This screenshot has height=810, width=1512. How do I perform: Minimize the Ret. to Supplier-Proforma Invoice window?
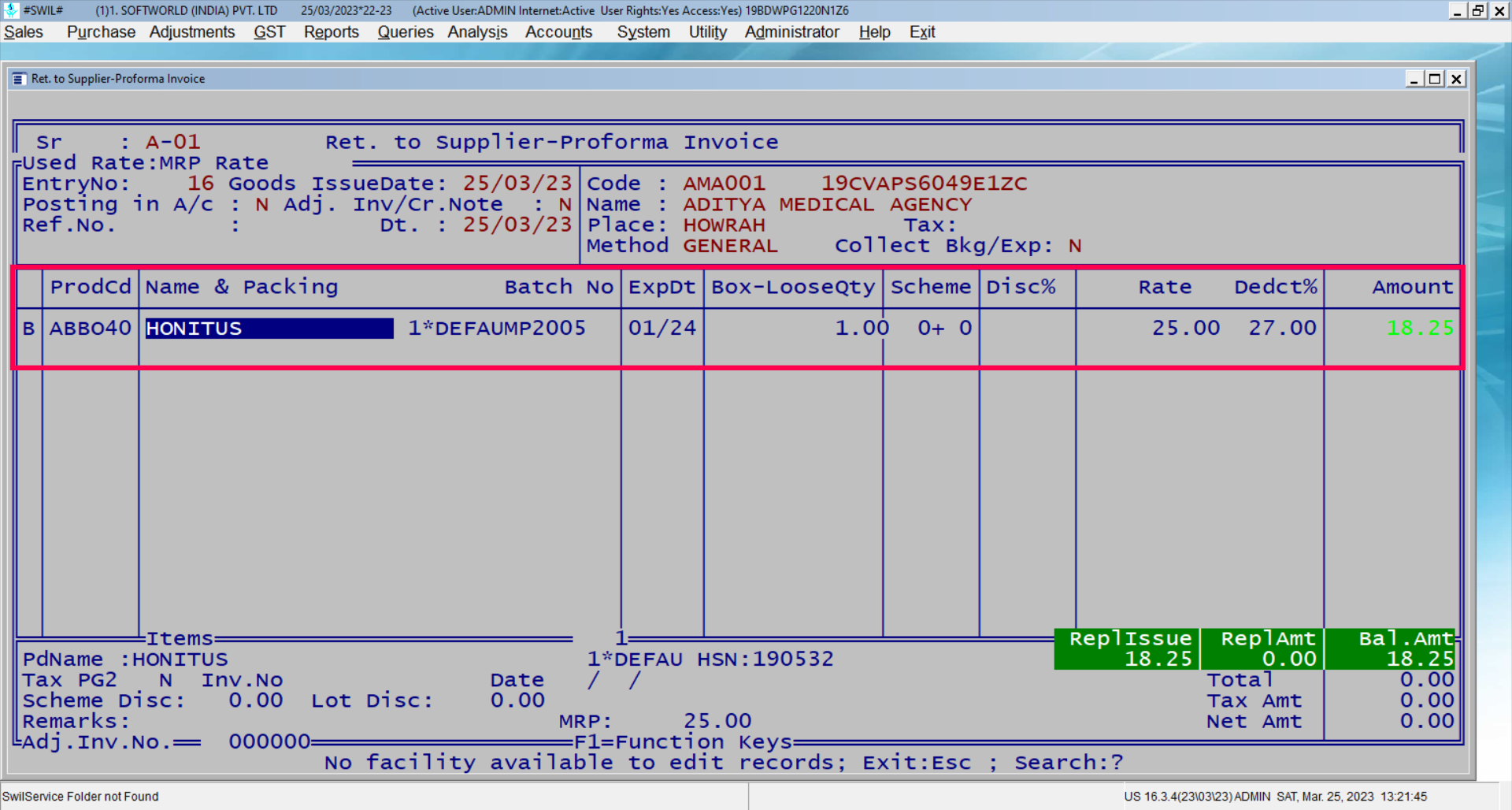point(1414,79)
